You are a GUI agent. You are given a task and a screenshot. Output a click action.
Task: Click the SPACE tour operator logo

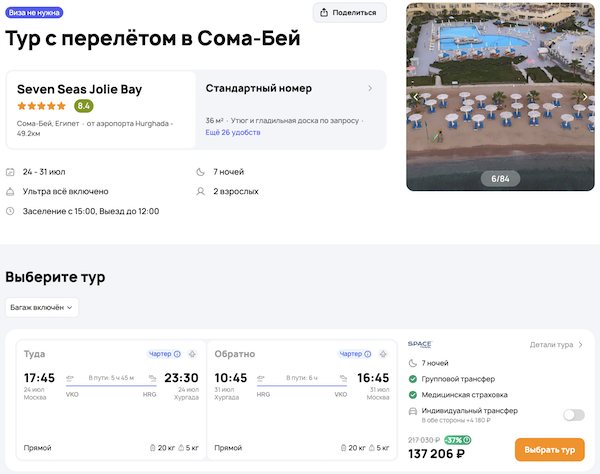[x=421, y=345]
